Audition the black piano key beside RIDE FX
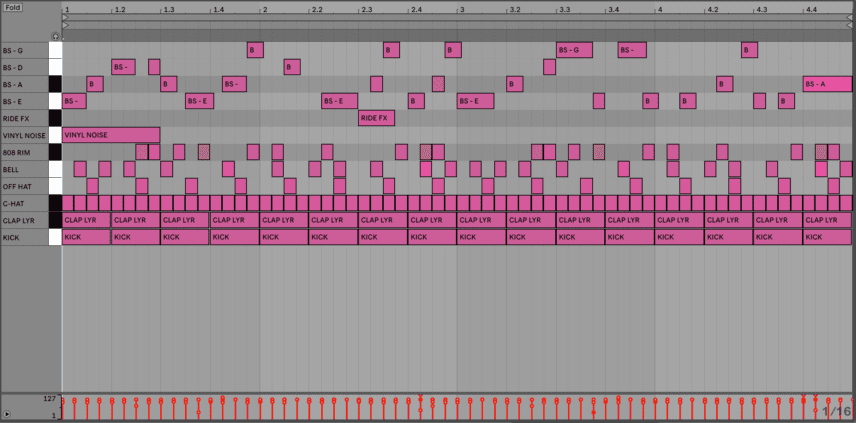The width and height of the screenshot is (856, 423). 55,118
